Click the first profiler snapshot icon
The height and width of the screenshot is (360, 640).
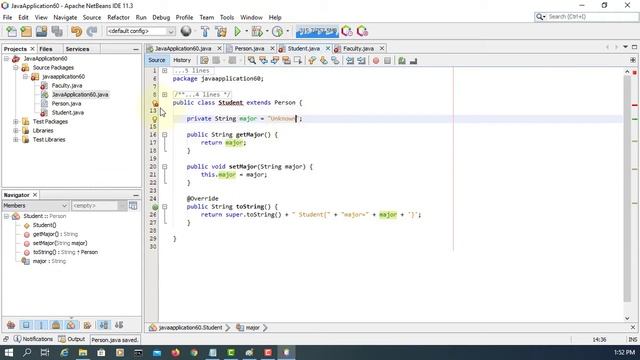pyautogui.click(x=347, y=31)
